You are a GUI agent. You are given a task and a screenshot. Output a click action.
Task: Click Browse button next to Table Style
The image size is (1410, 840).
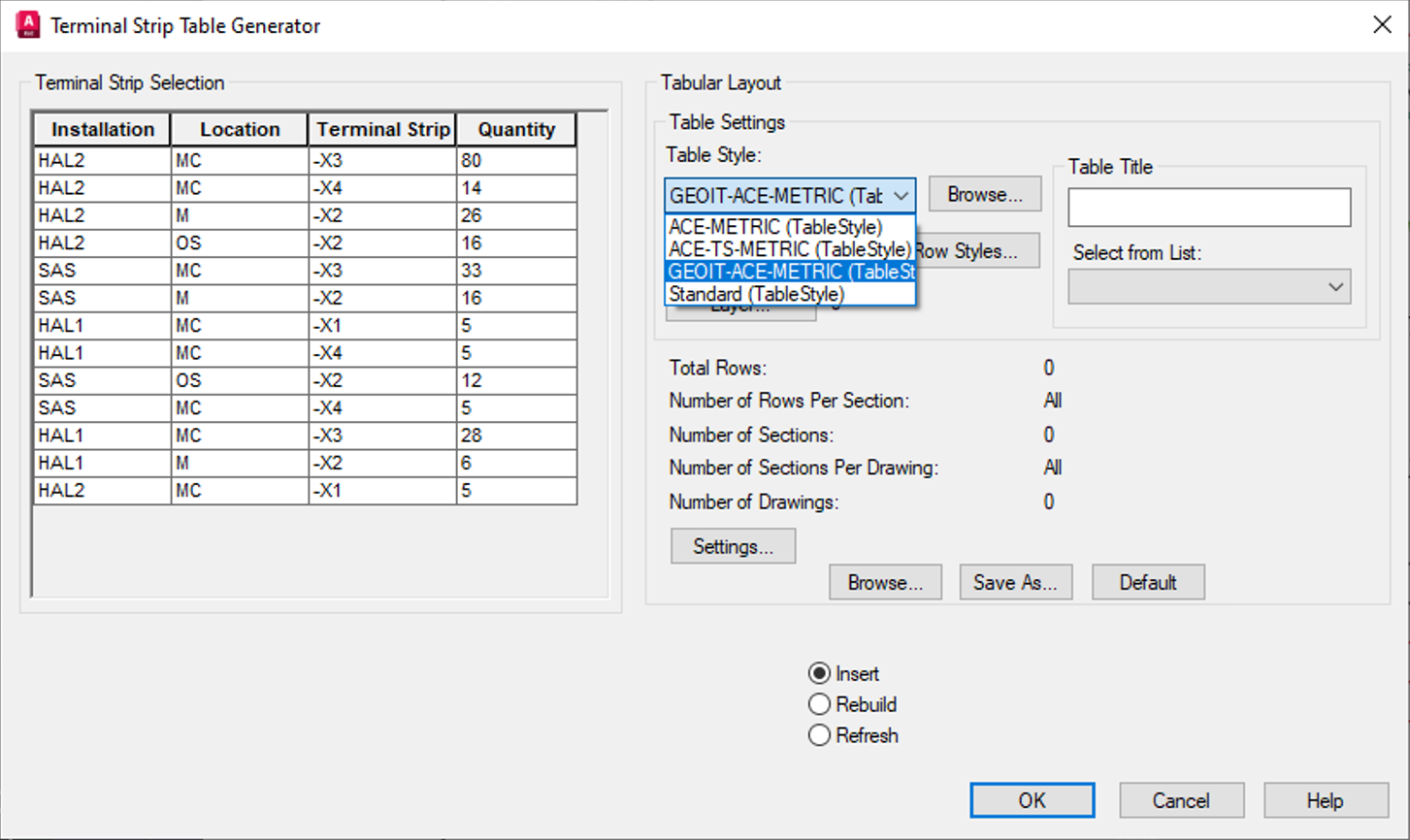point(985,194)
